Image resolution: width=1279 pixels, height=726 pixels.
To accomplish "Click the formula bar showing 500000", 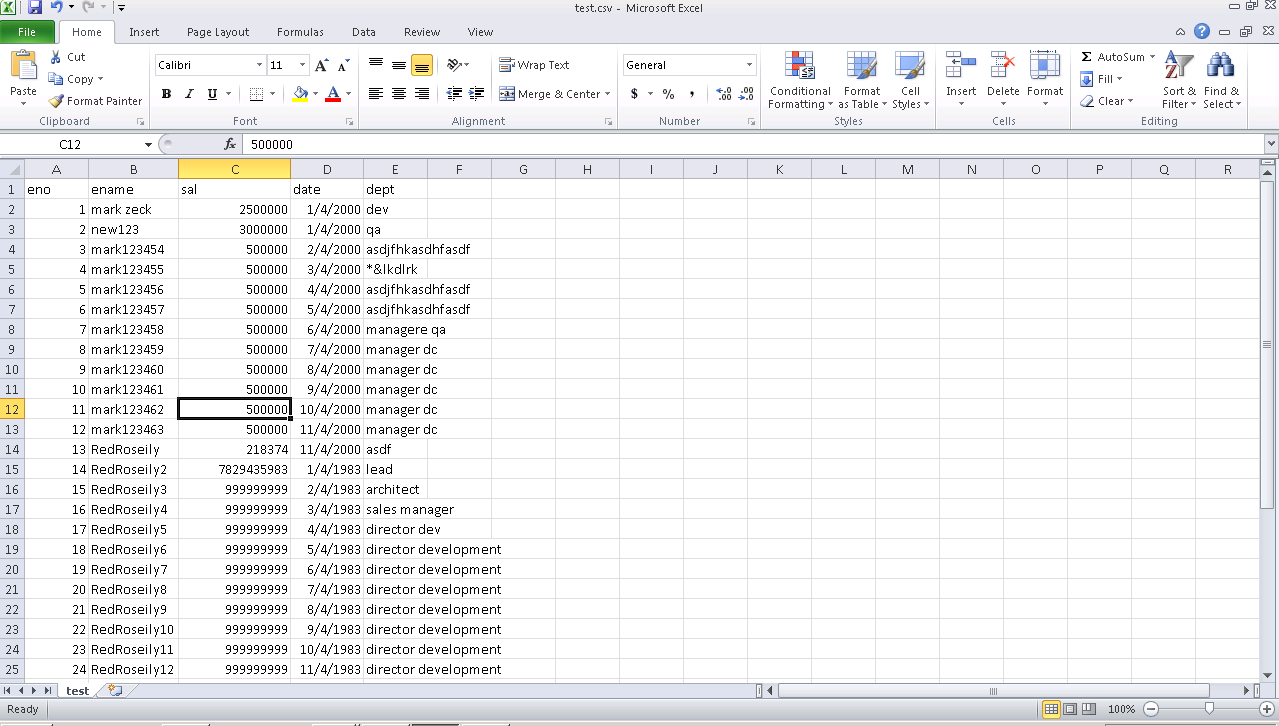I will pyautogui.click(x=752, y=145).
